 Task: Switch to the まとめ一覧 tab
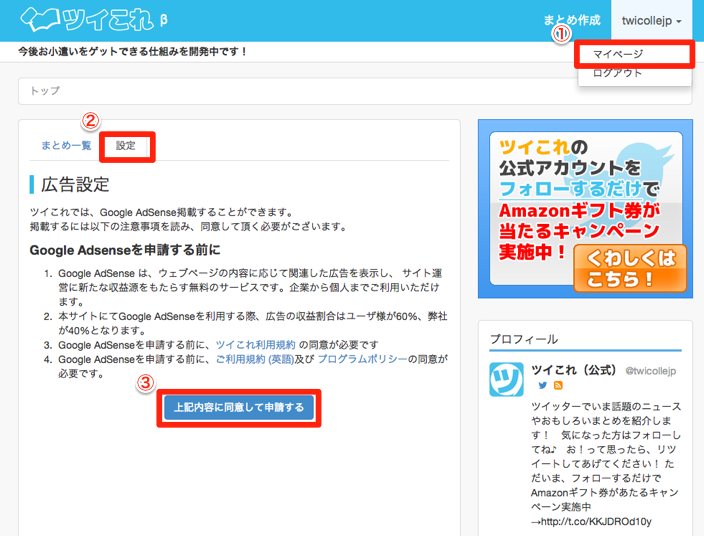66,145
